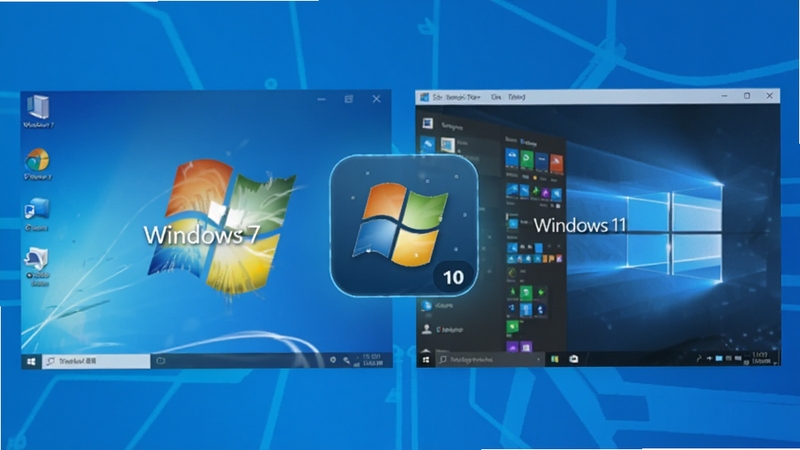Image resolution: width=800 pixels, height=450 pixels.
Task: Click the key-shaped tray icon in the Windows 7 window
Action: click(x=346, y=361)
